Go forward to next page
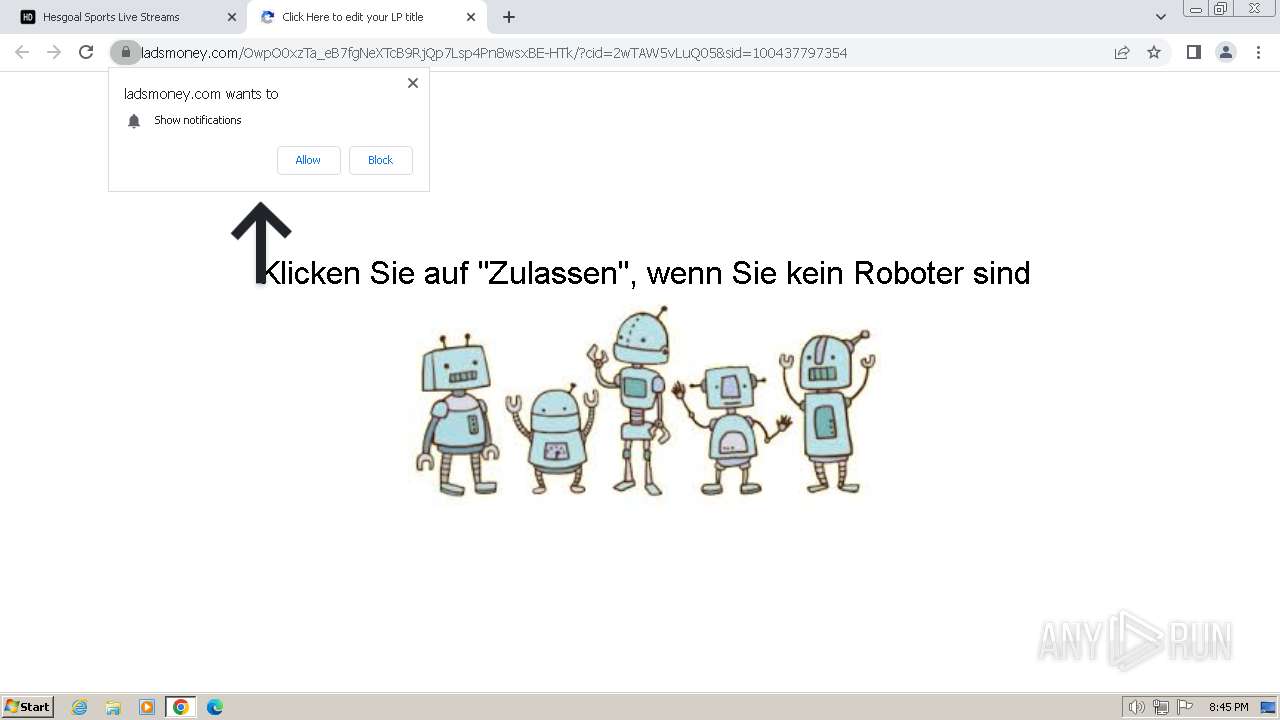The width and height of the screenshot is (1280, 720). pos(54,53)
